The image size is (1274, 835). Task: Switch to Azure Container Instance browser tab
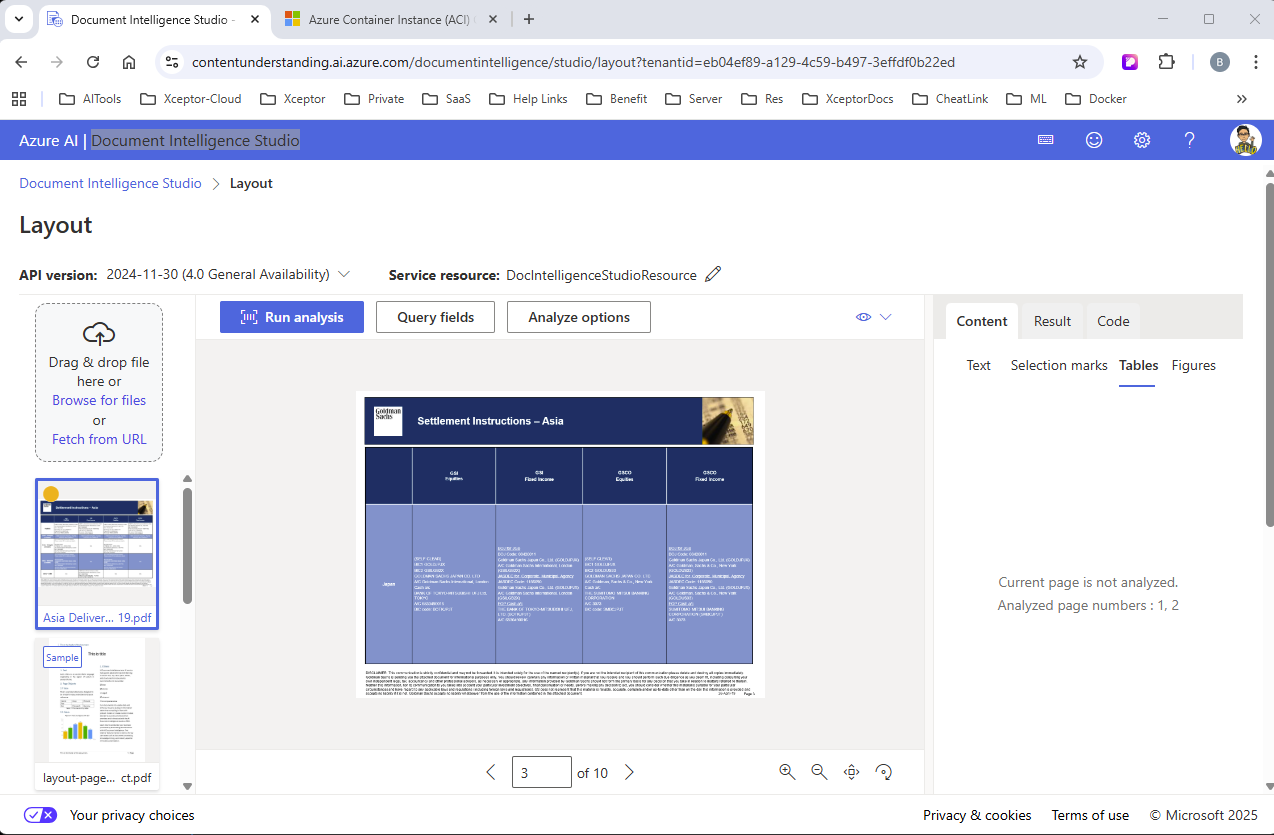point(392,19)
